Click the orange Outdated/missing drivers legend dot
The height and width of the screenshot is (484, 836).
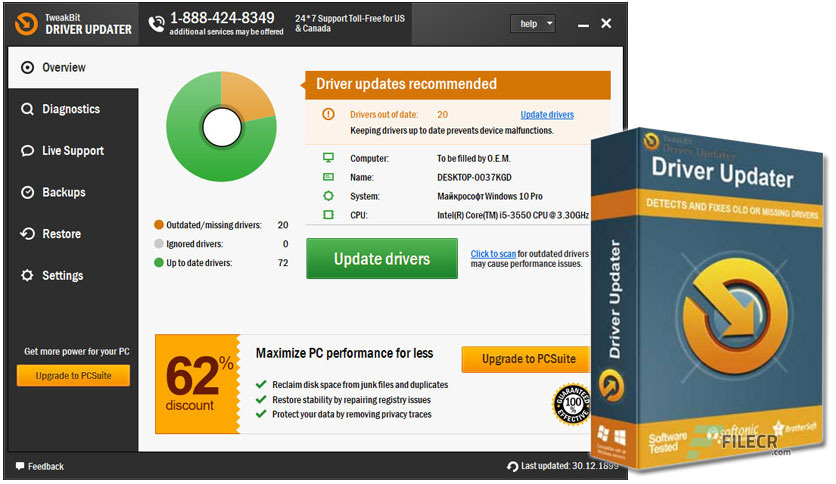point(158,225)
